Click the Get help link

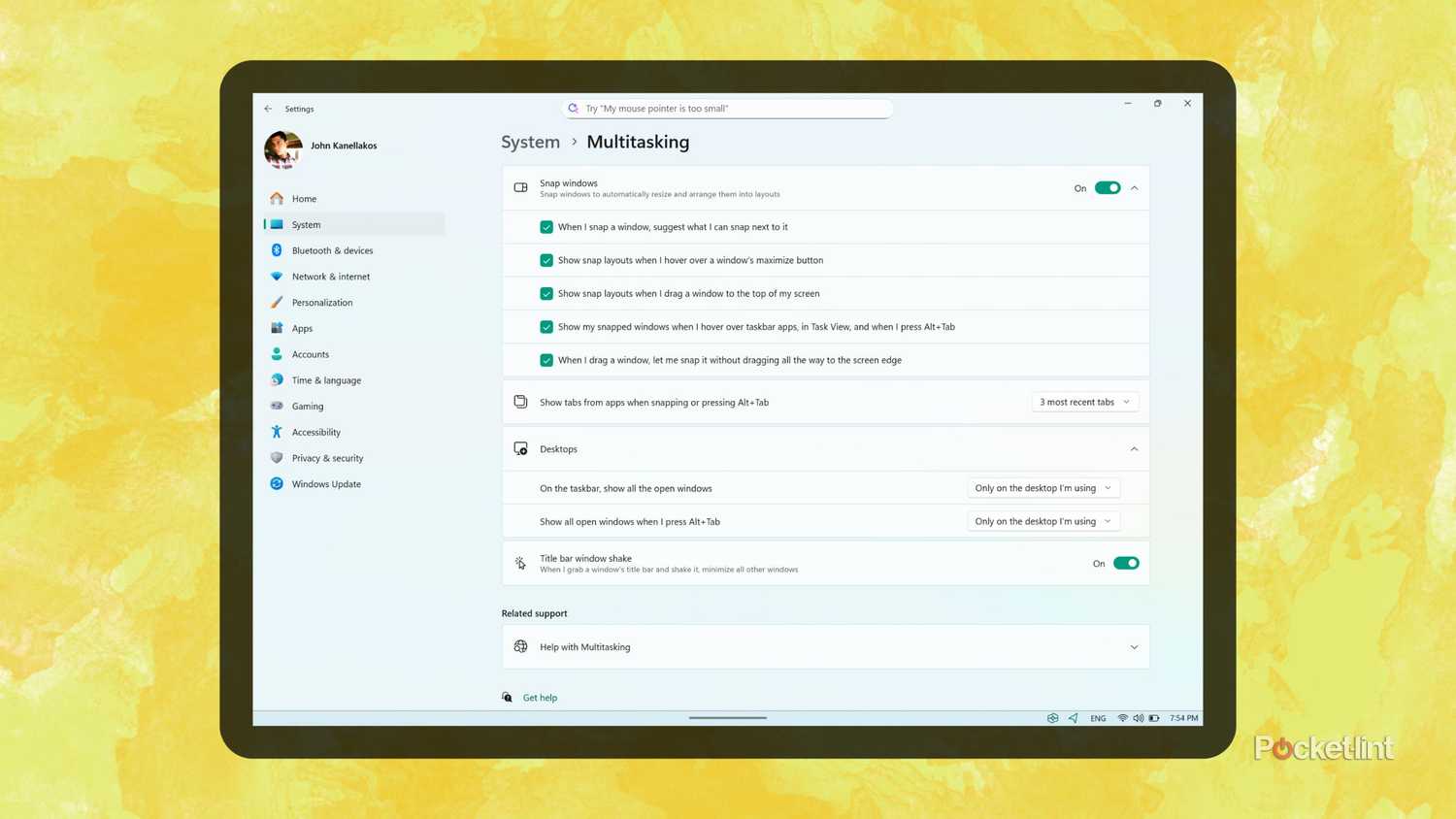coord(540,698)
